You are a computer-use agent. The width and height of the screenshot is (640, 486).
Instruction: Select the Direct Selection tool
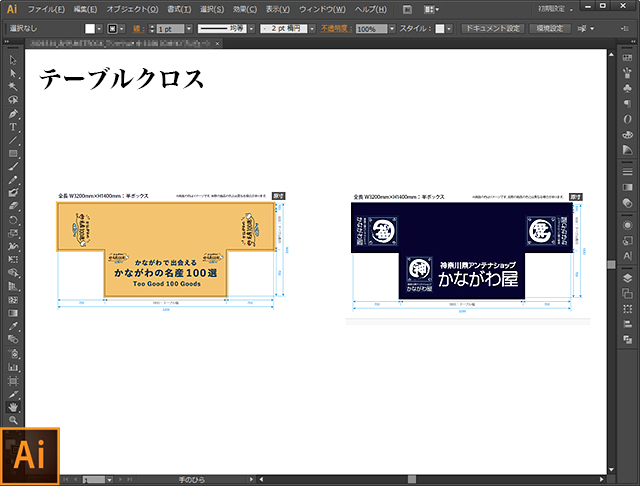(x=13, y=73)
